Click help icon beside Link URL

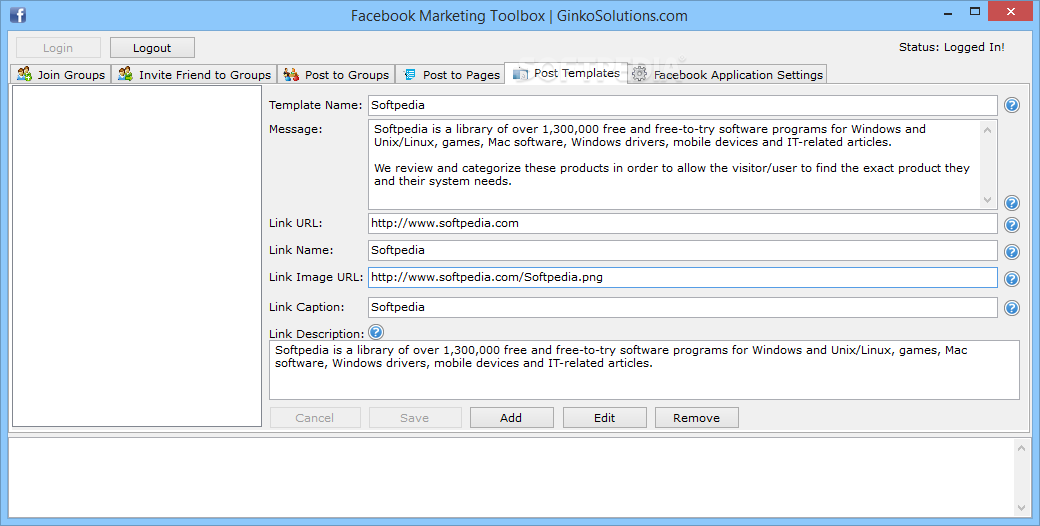tap(1011, 225)
